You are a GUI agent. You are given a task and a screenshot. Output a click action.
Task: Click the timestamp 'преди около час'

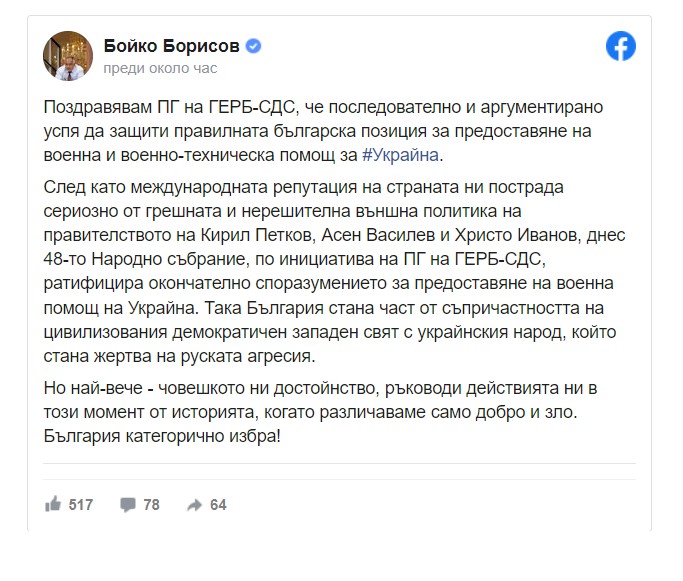[x=160, y=69]
